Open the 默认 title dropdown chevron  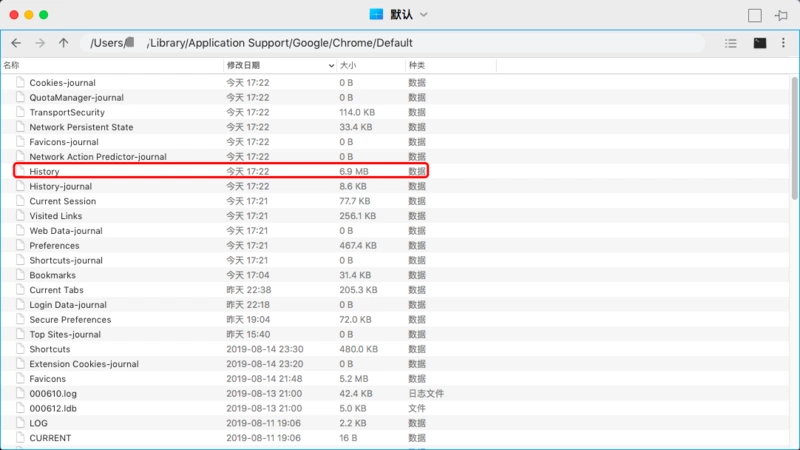point(423,15)
